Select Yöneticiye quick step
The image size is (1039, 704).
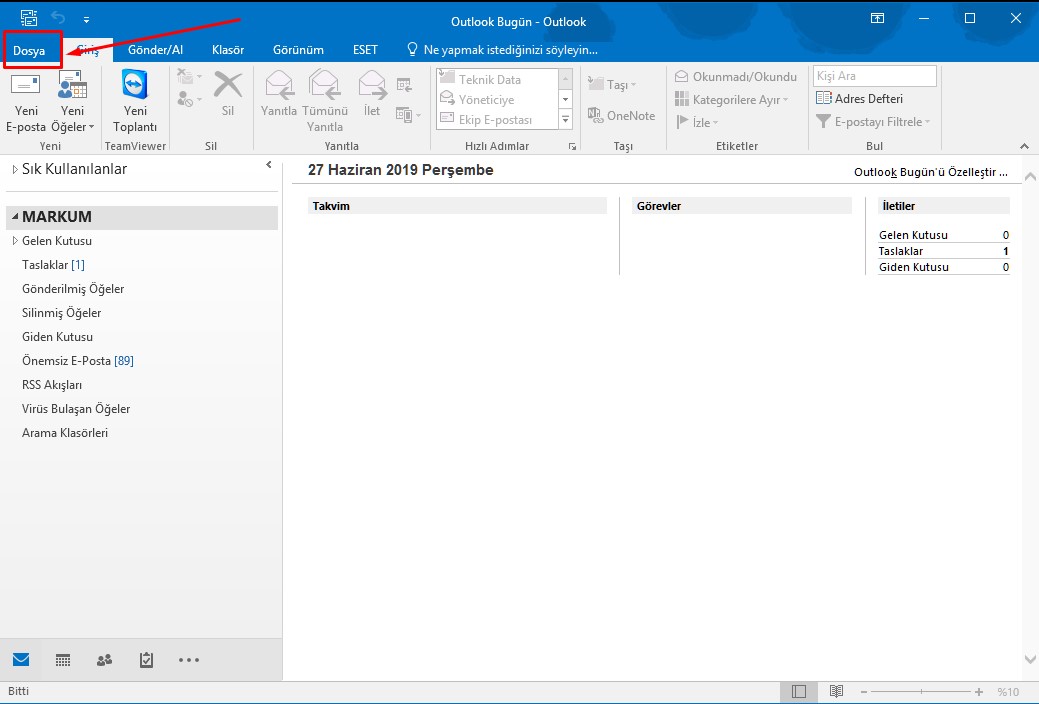coord(497,99)
